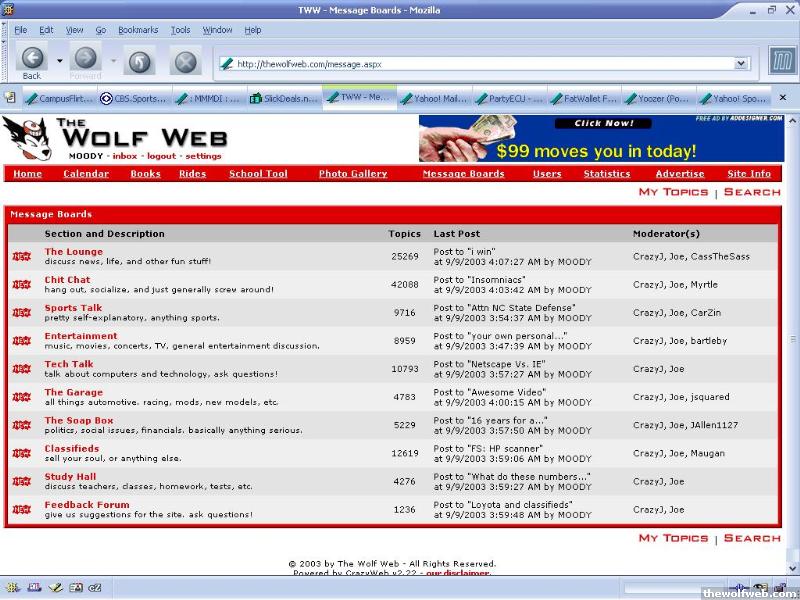Image resolution: width=800 pixels, height=600 pixels.
Task: Open the Chit Chat message board
Action: [67, 280]
